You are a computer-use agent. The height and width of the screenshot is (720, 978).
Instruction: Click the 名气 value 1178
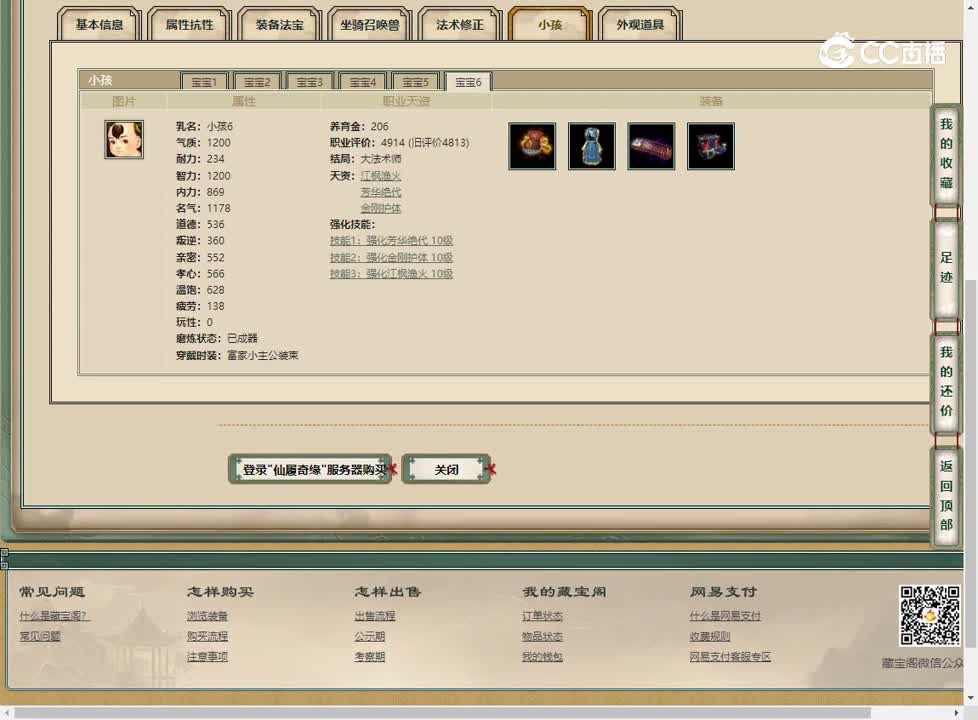(218, 208)
